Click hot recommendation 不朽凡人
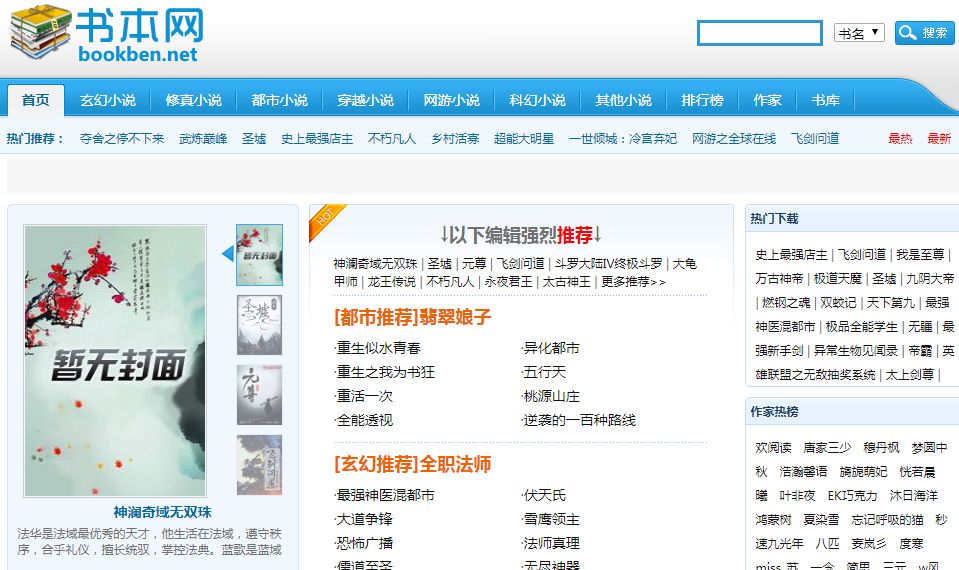This screenshot has height=570, width=959. [x=392, y=139]
